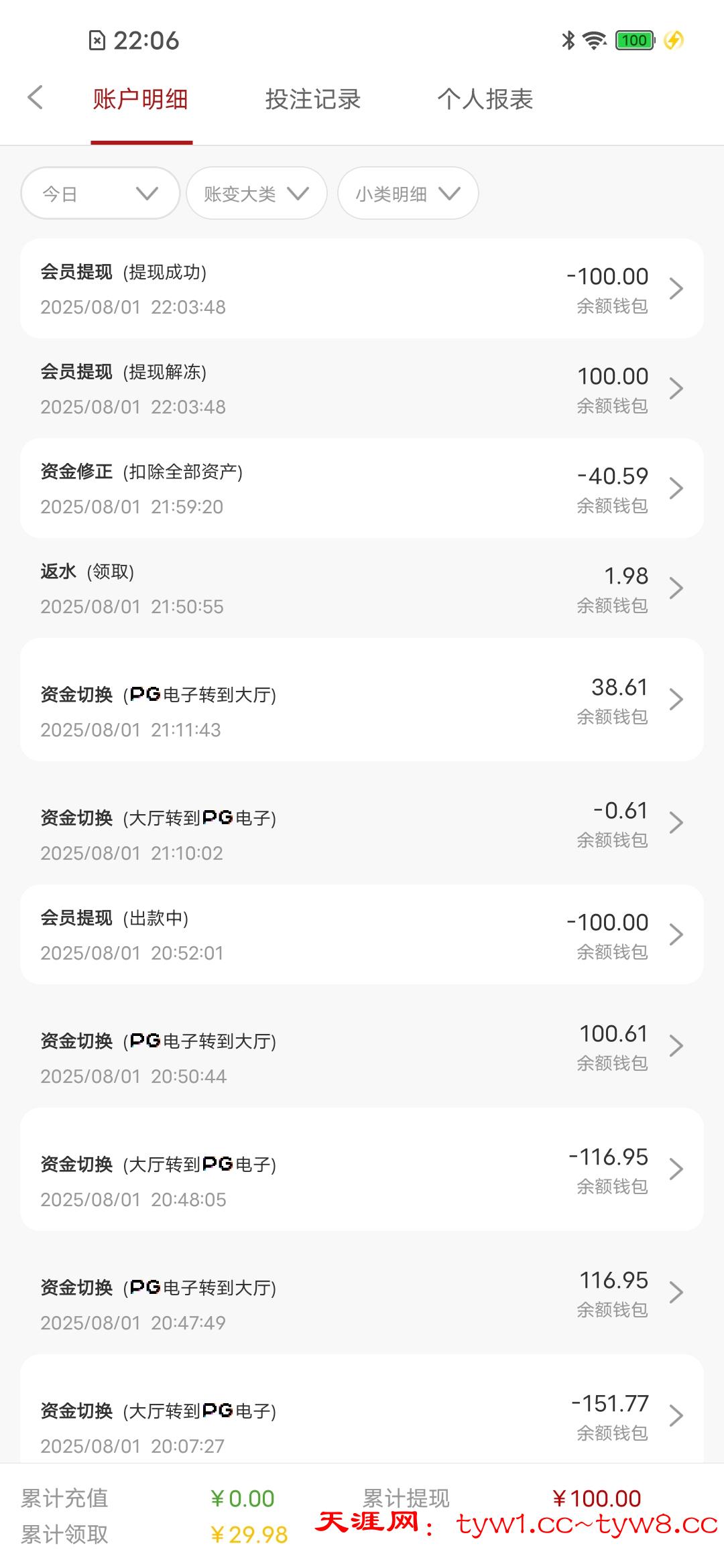Tap the battery indicator in status bar

click(634, 40)
